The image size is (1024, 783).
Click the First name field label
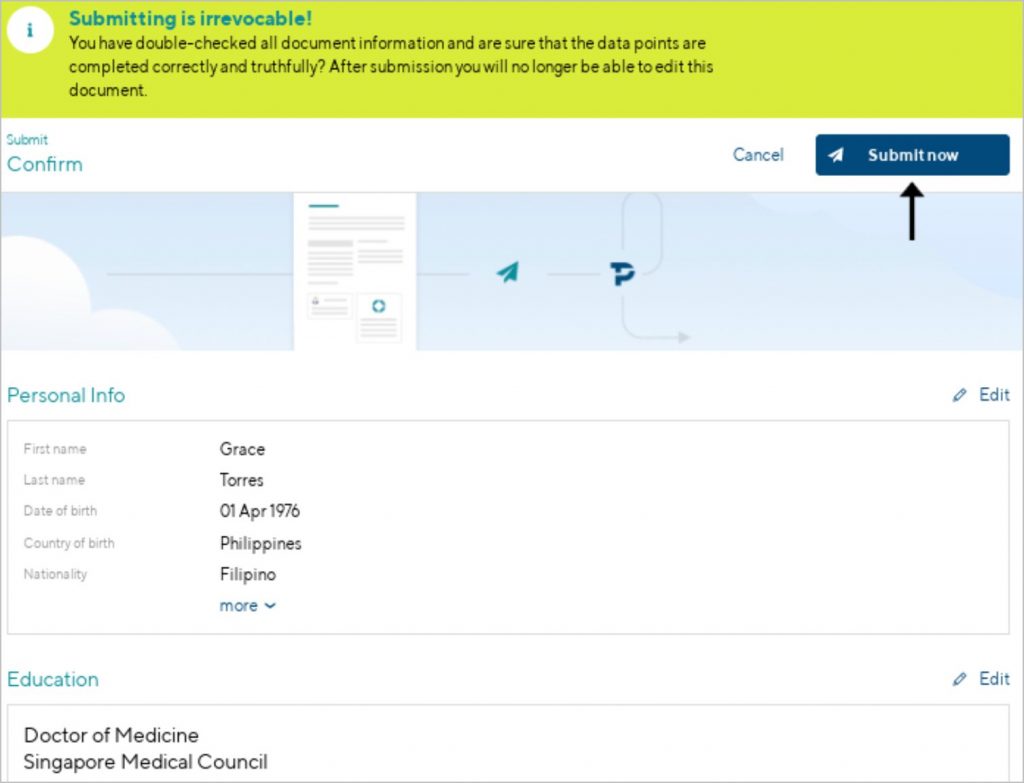(x=55, y=449)
